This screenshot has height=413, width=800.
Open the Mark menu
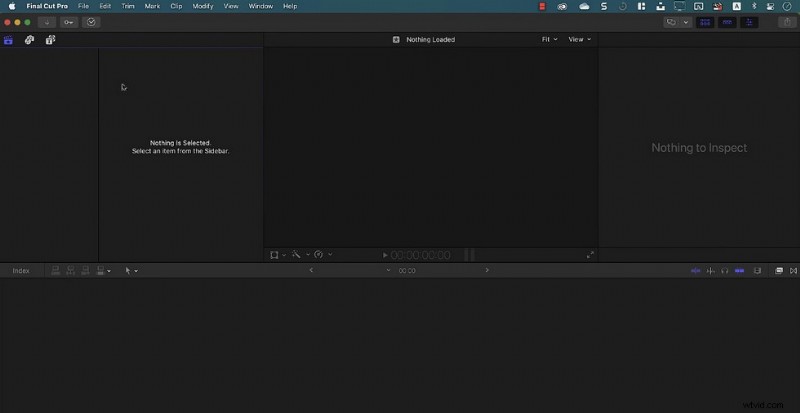pyautogui.click(x=152, y=6)
